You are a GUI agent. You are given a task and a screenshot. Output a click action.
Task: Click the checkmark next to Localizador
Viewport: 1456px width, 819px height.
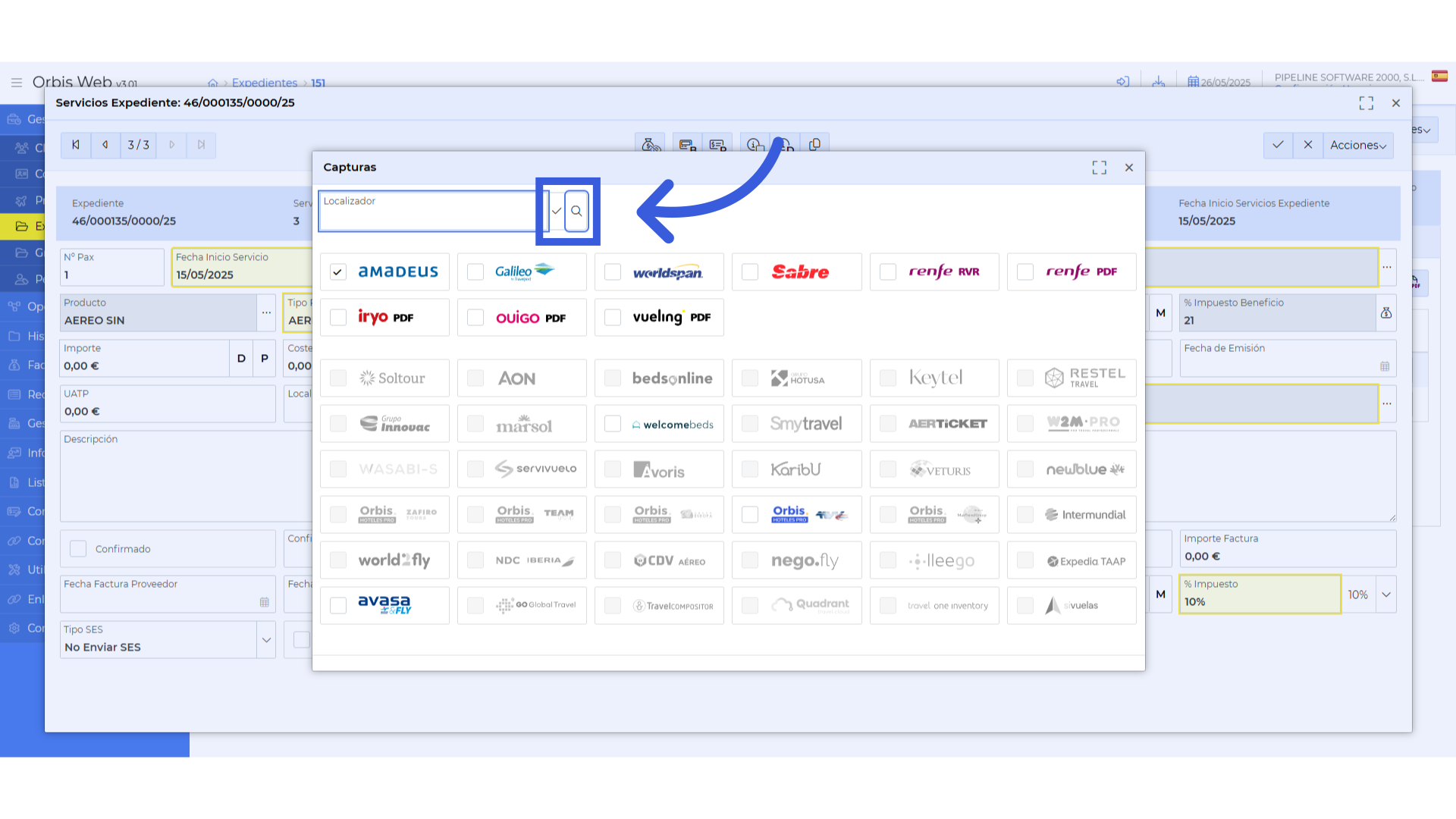pos(556,212)
